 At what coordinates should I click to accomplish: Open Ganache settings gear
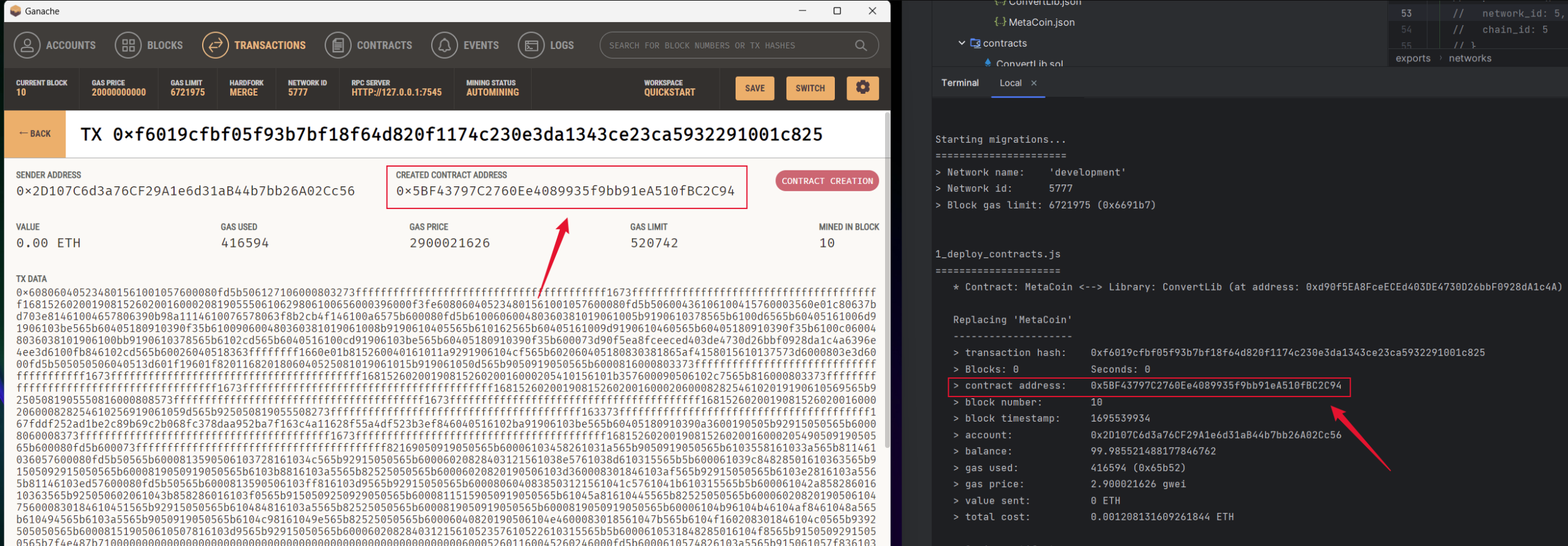862,88
